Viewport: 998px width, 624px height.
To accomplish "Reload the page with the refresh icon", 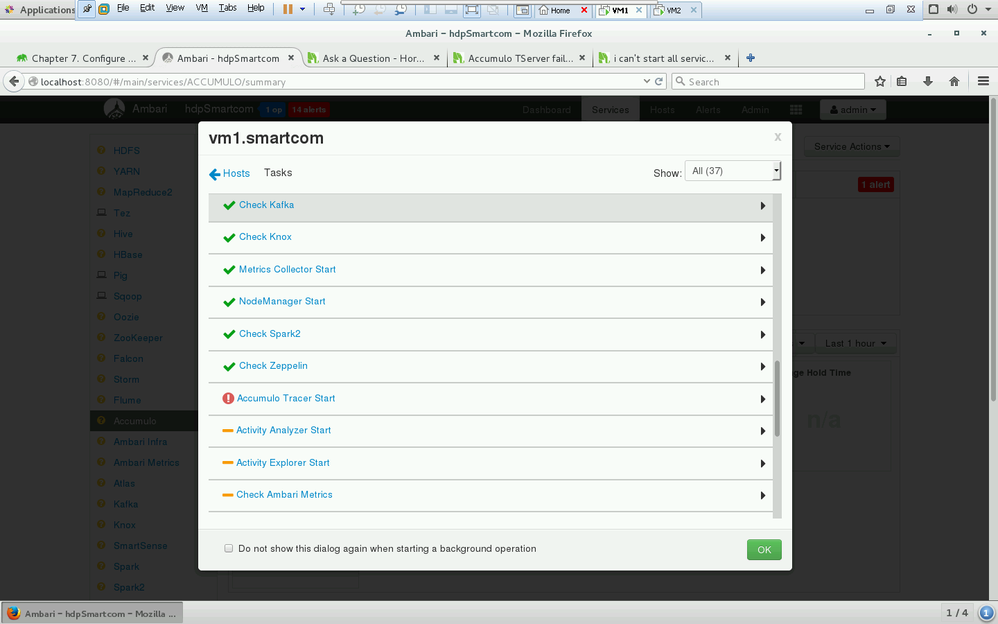I will (659, 82).
